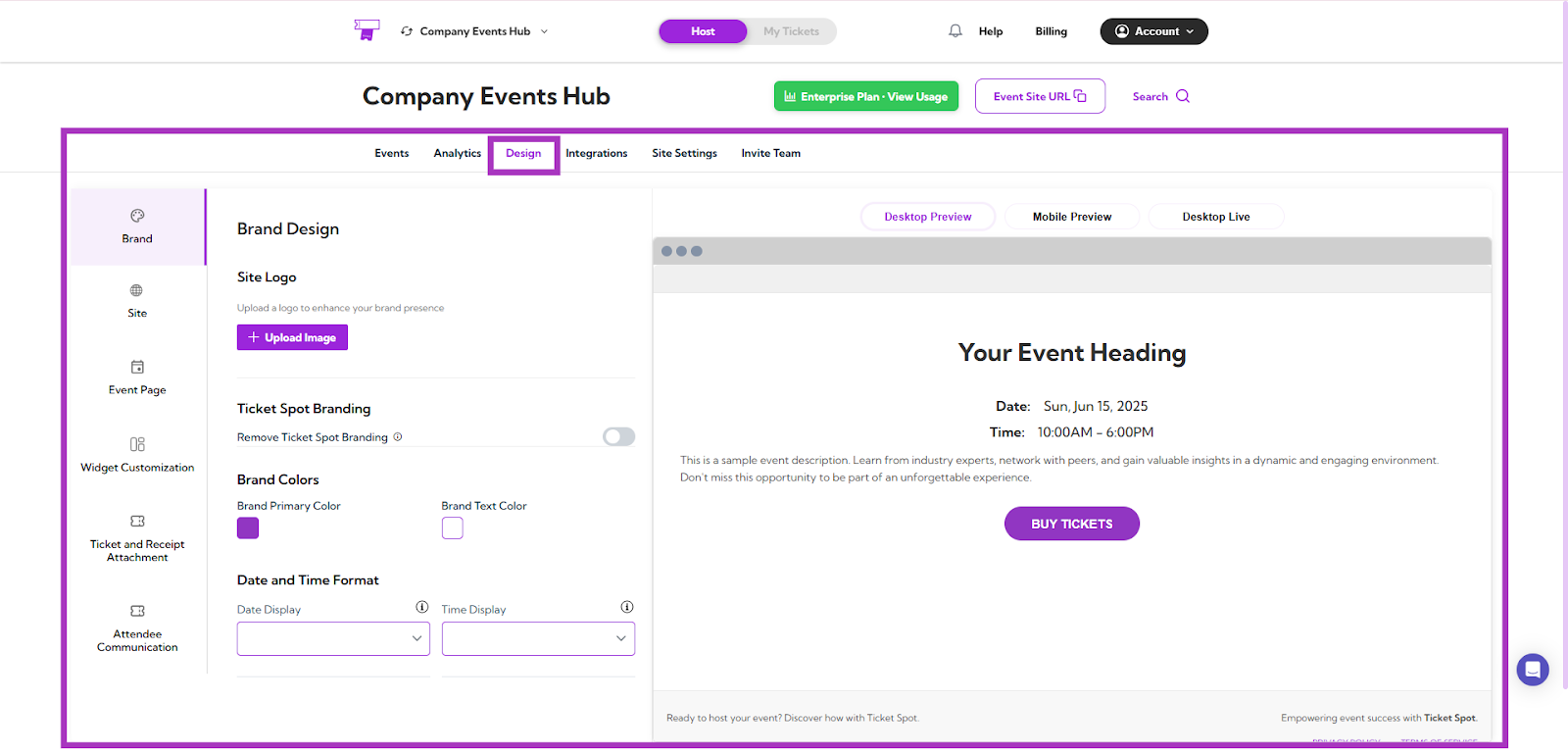Open the chat support bubble

(1533, 670)
